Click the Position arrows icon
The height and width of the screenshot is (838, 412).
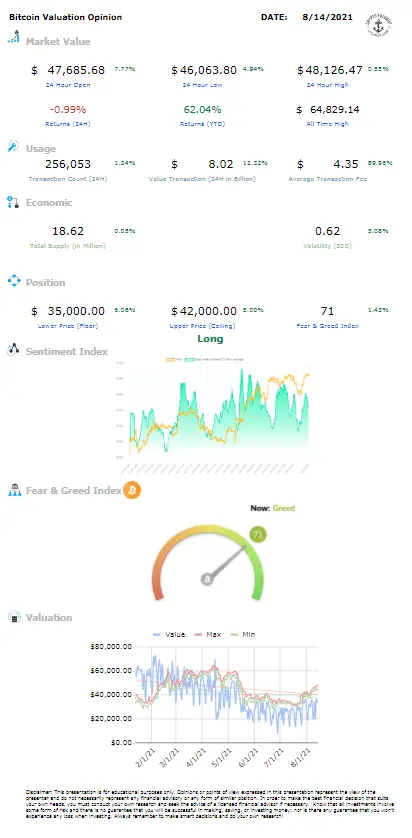(14, 281)
